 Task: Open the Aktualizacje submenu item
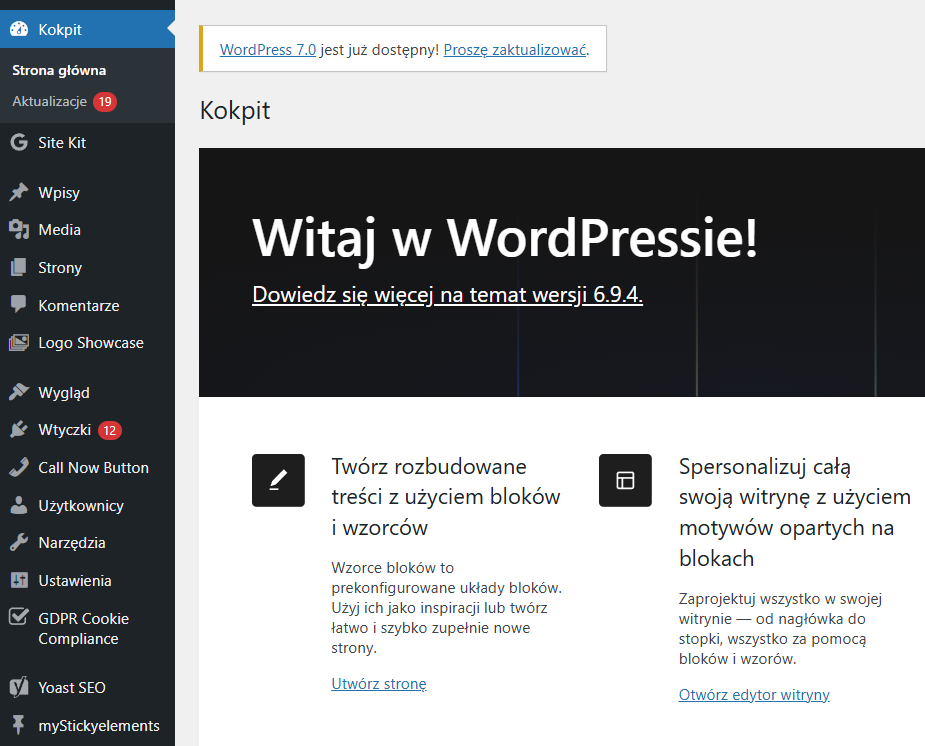point(50,101)
